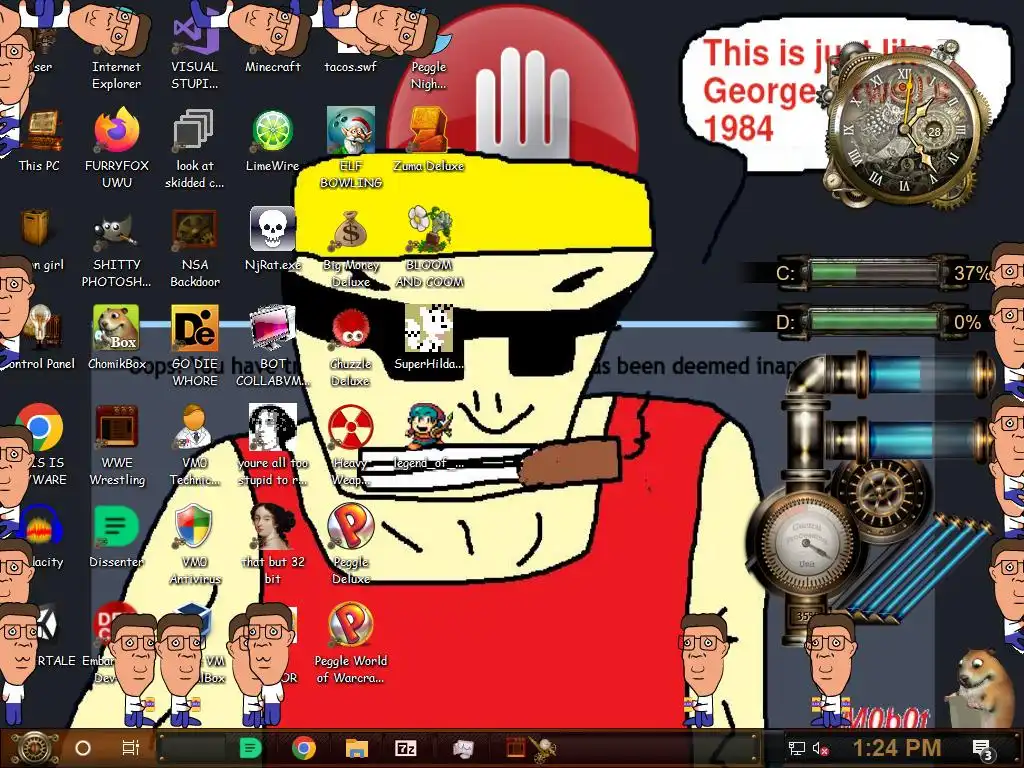The image size is (1024, 768).
Task: Open Cortana search circle on taskbar
Action: point(83,748)
